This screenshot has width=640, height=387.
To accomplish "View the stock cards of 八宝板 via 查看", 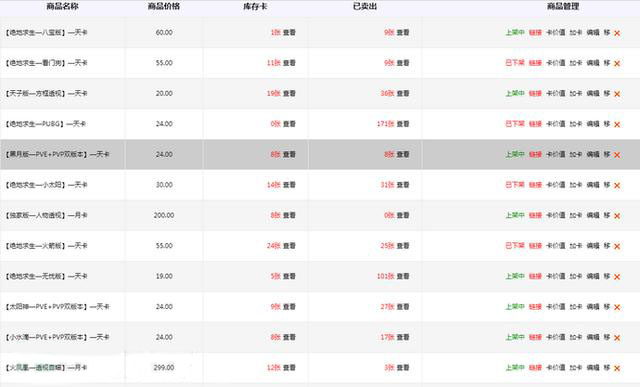I will click(289, 32).
